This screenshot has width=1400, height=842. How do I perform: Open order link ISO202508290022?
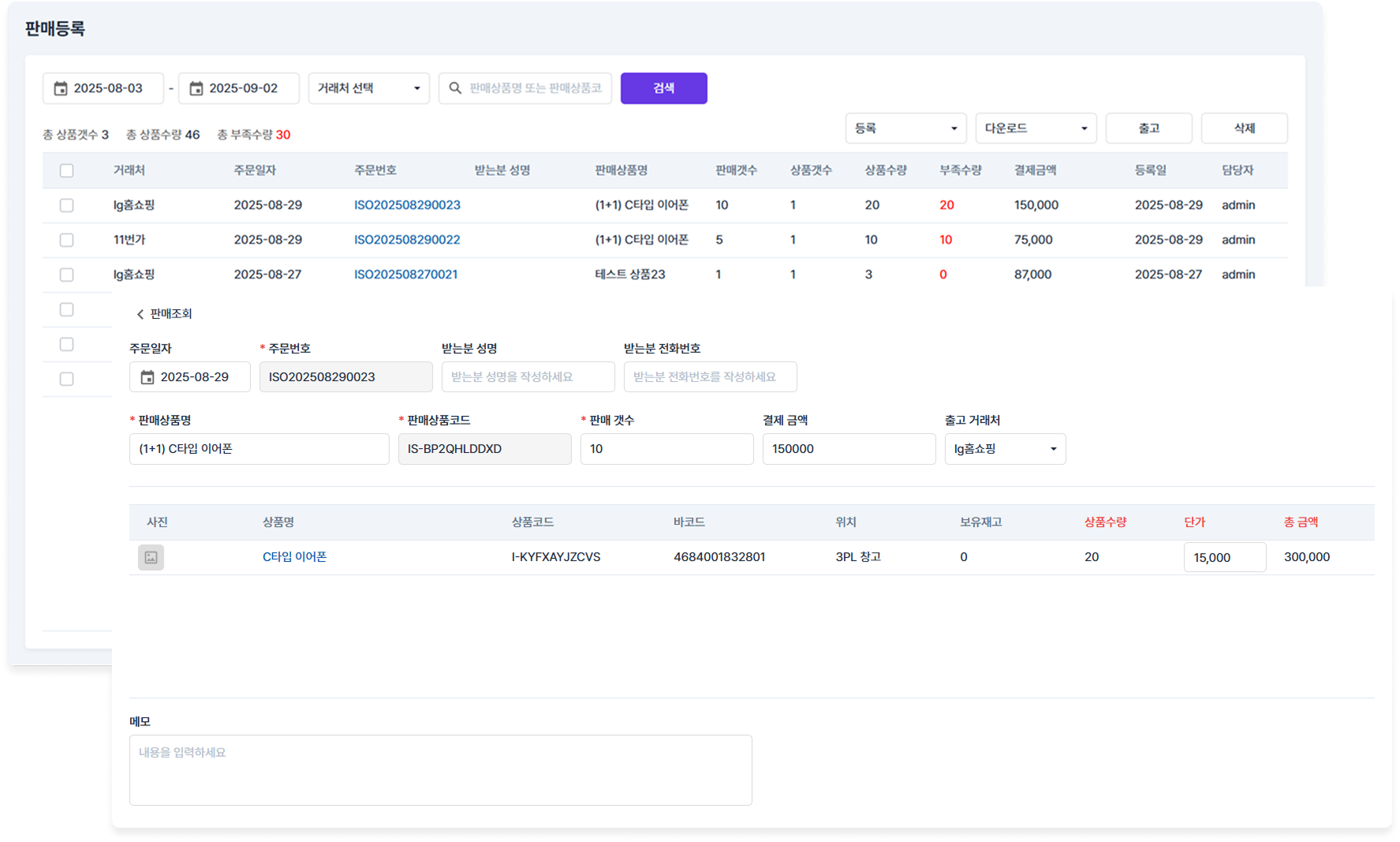click(407, 240)
